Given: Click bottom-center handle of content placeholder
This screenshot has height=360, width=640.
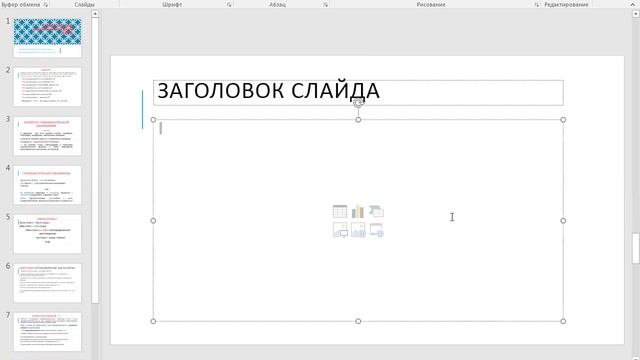Looking at the screenshot, I should pos(358,321).
